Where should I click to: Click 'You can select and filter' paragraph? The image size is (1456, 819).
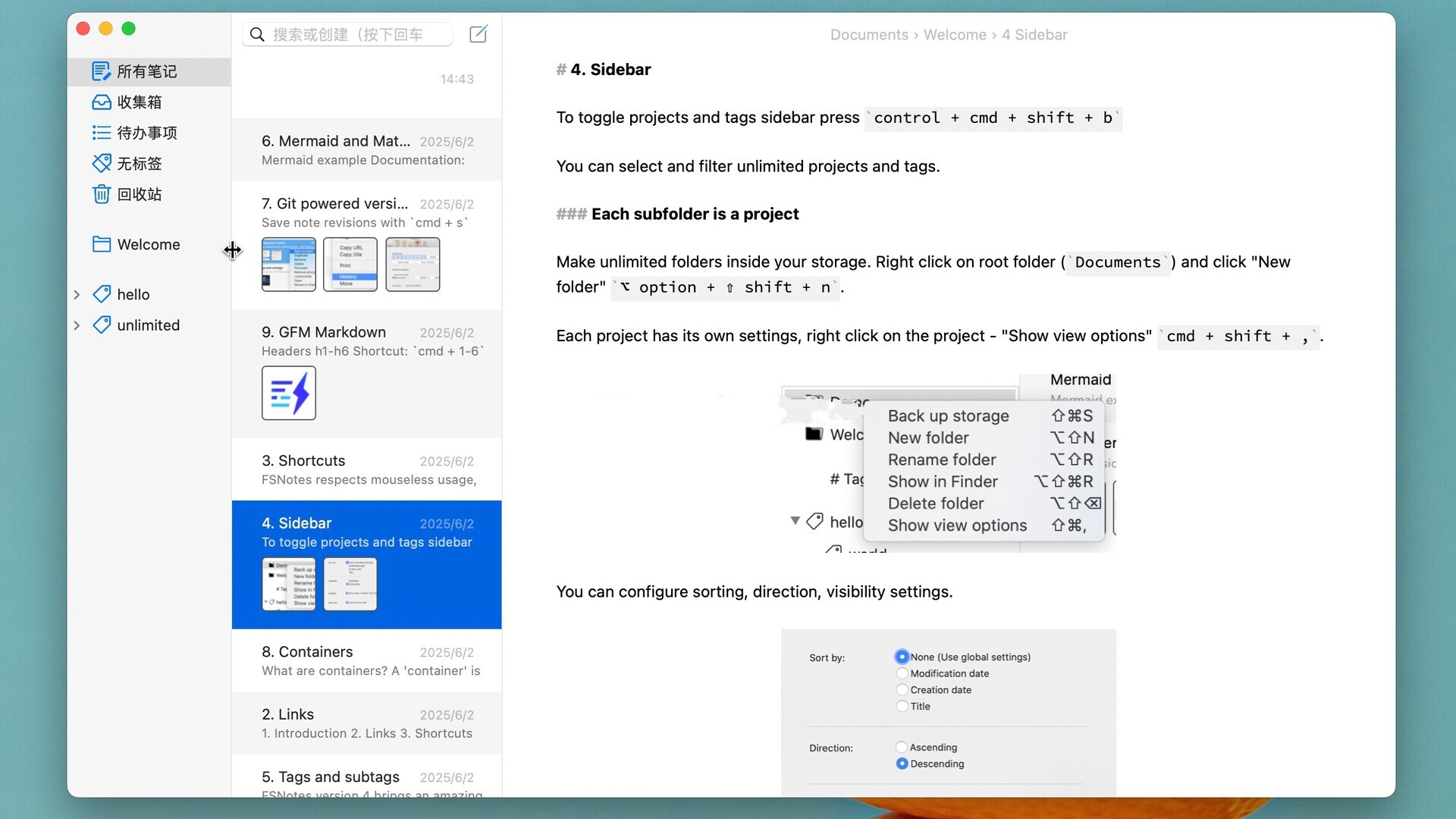click(x=748, y=166)
